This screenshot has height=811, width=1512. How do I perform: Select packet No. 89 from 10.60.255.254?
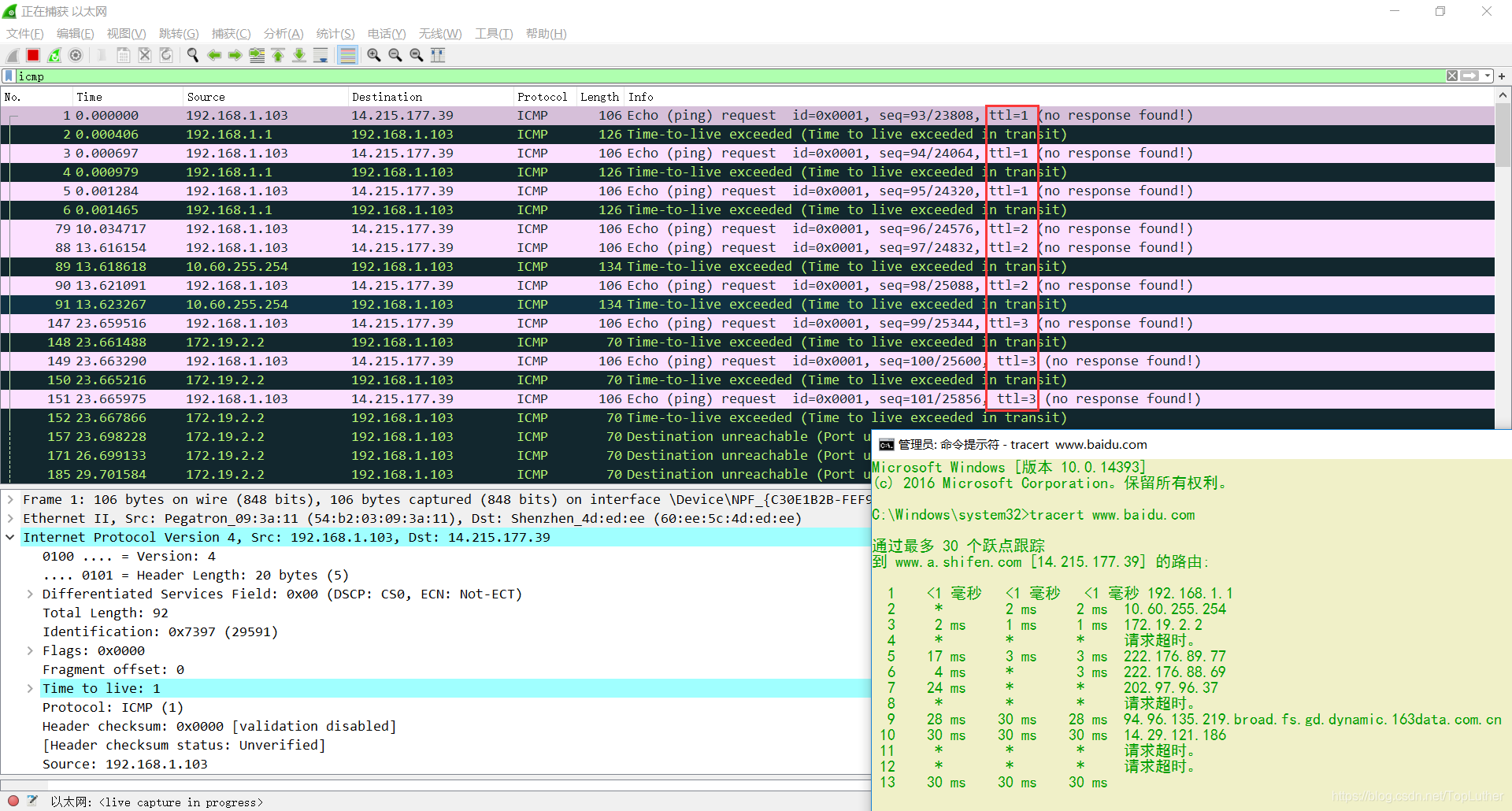coord(747,266)
